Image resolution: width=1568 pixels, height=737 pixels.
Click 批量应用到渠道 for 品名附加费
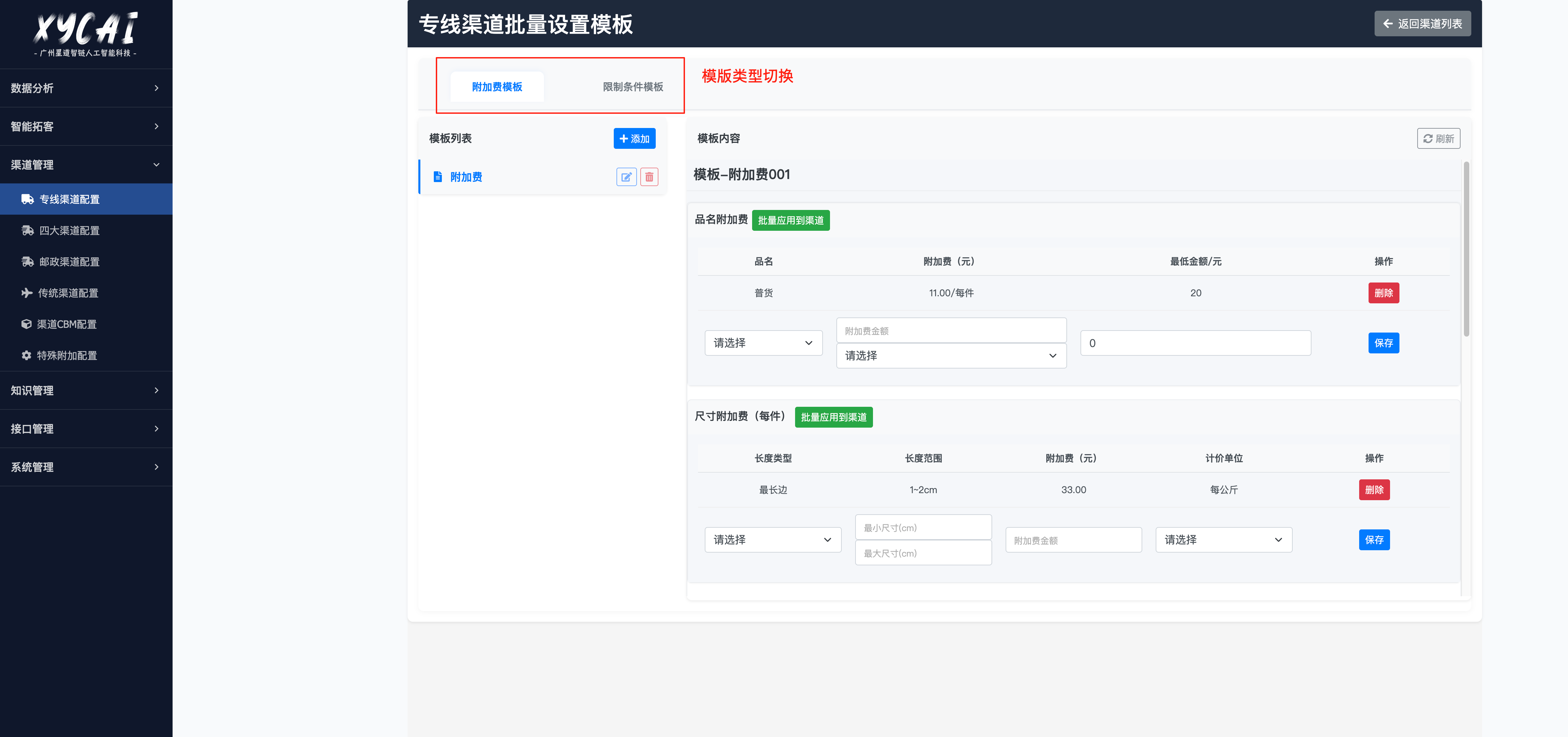791,220
